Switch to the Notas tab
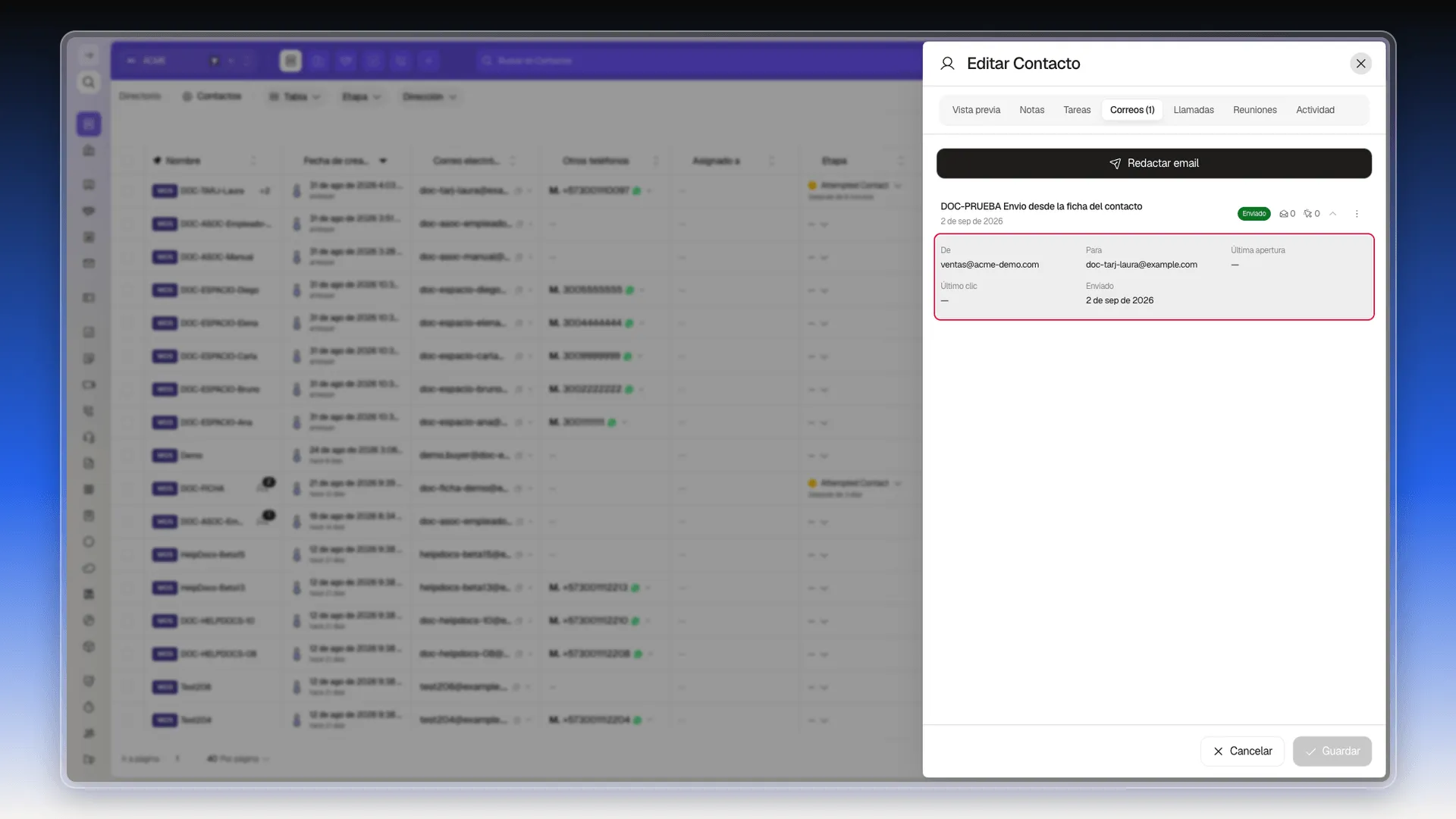Viewport: 1456px width, 819px height. click(x=1031, y=110)
